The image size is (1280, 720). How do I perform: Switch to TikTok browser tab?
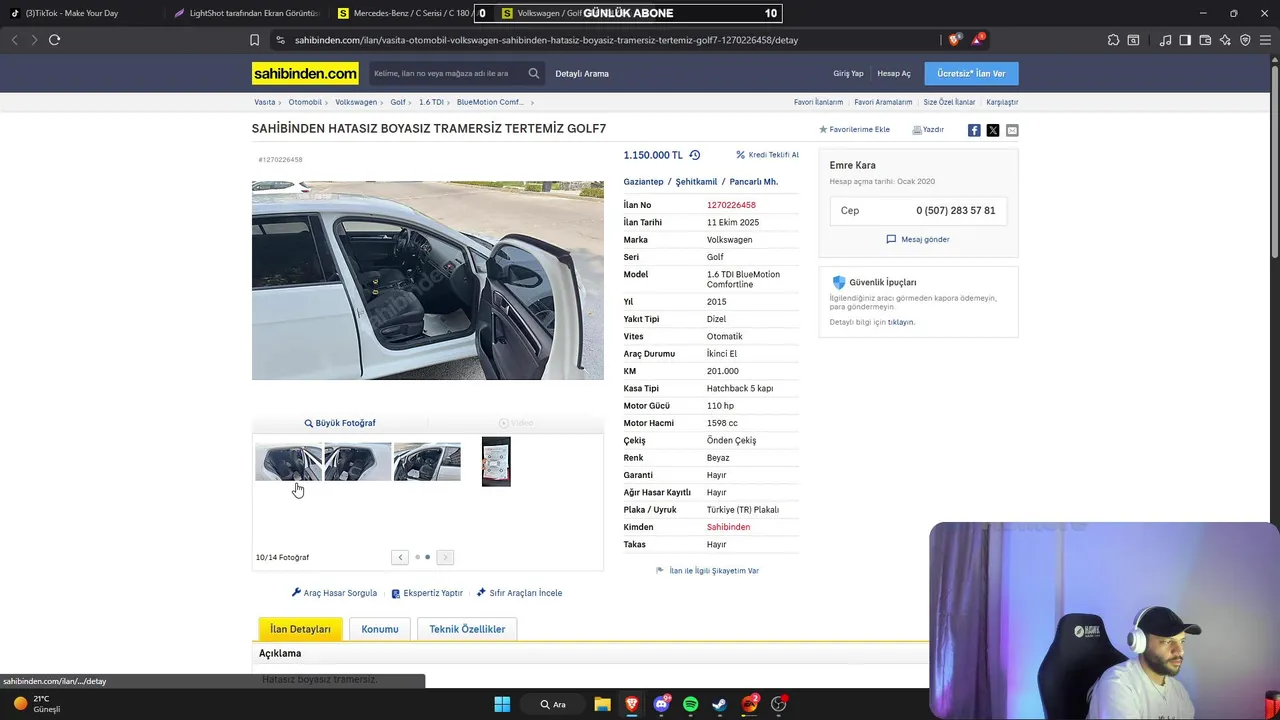coord(80,13)
